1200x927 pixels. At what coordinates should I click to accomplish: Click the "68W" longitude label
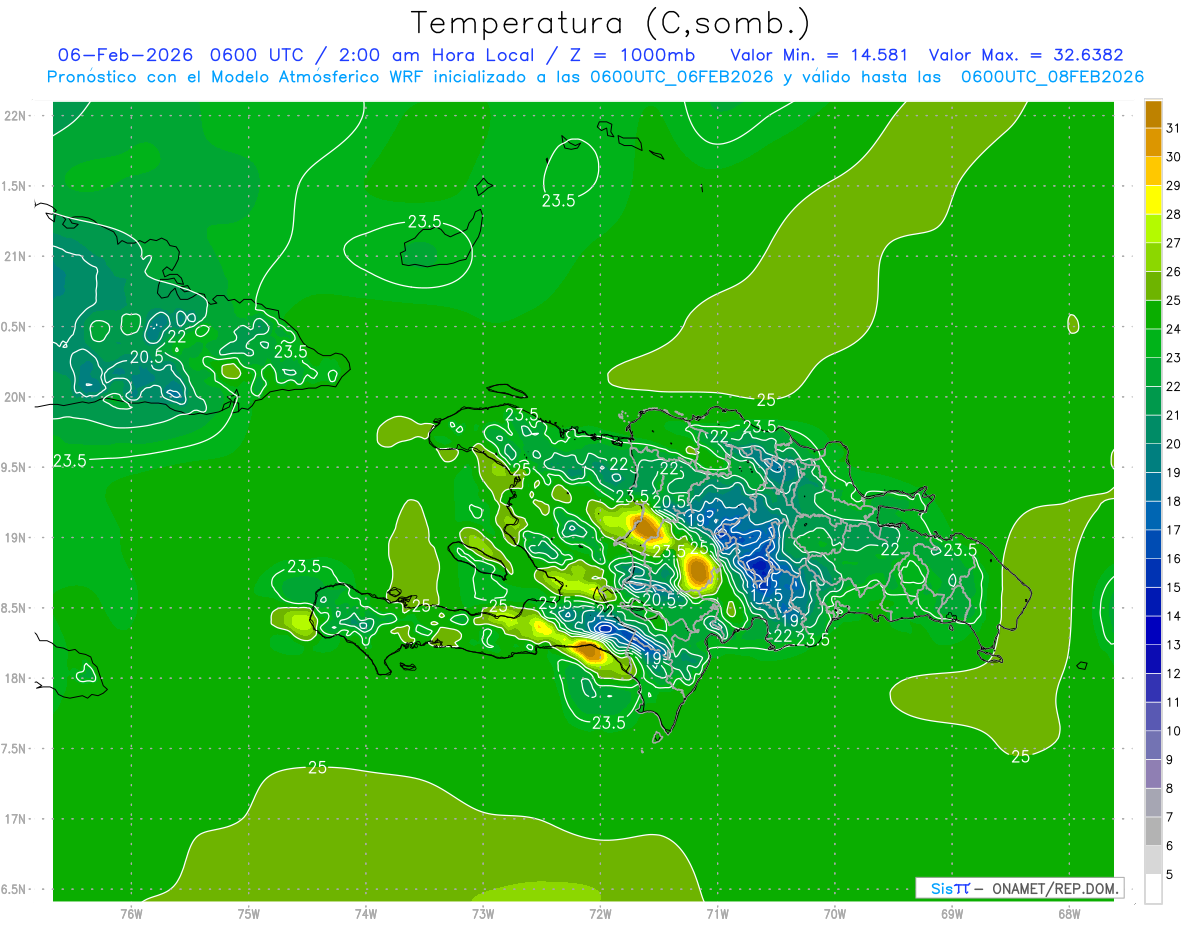tap(1069, 913)
